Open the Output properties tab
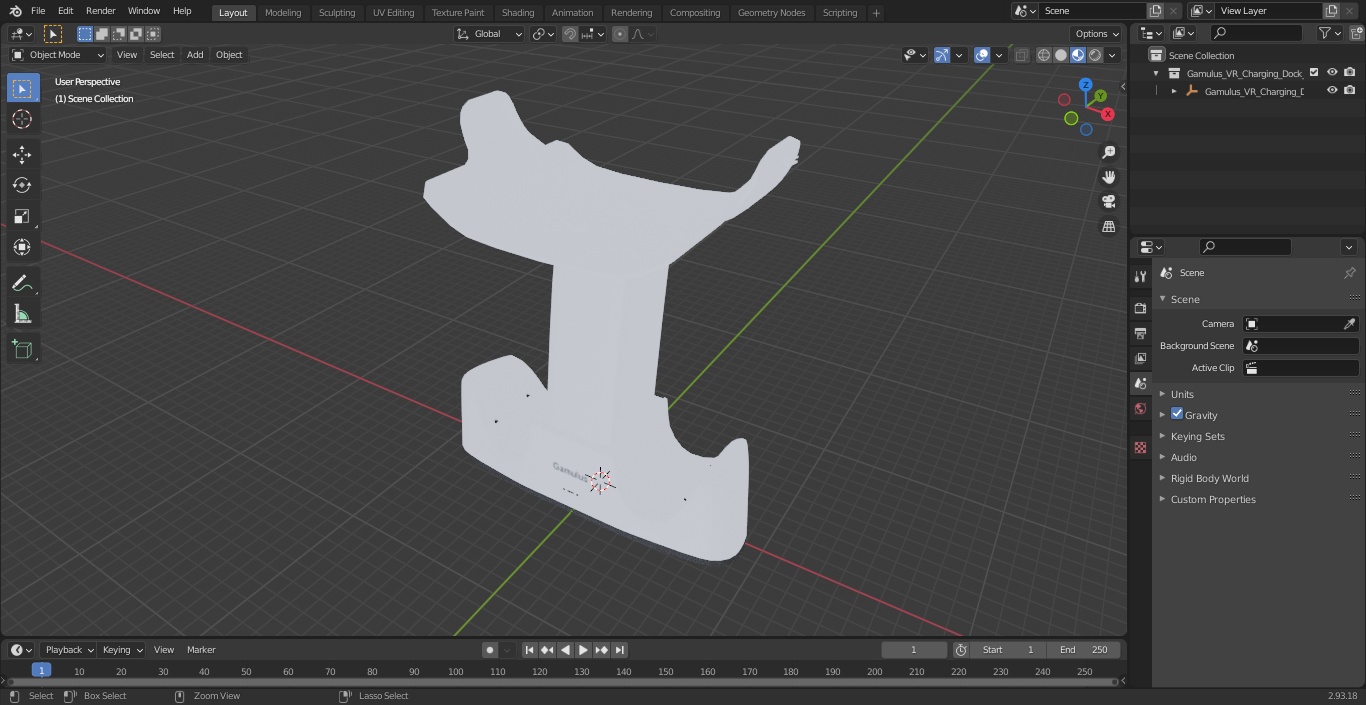This screenshot has height=705, width=1366. pos(1140,333)
